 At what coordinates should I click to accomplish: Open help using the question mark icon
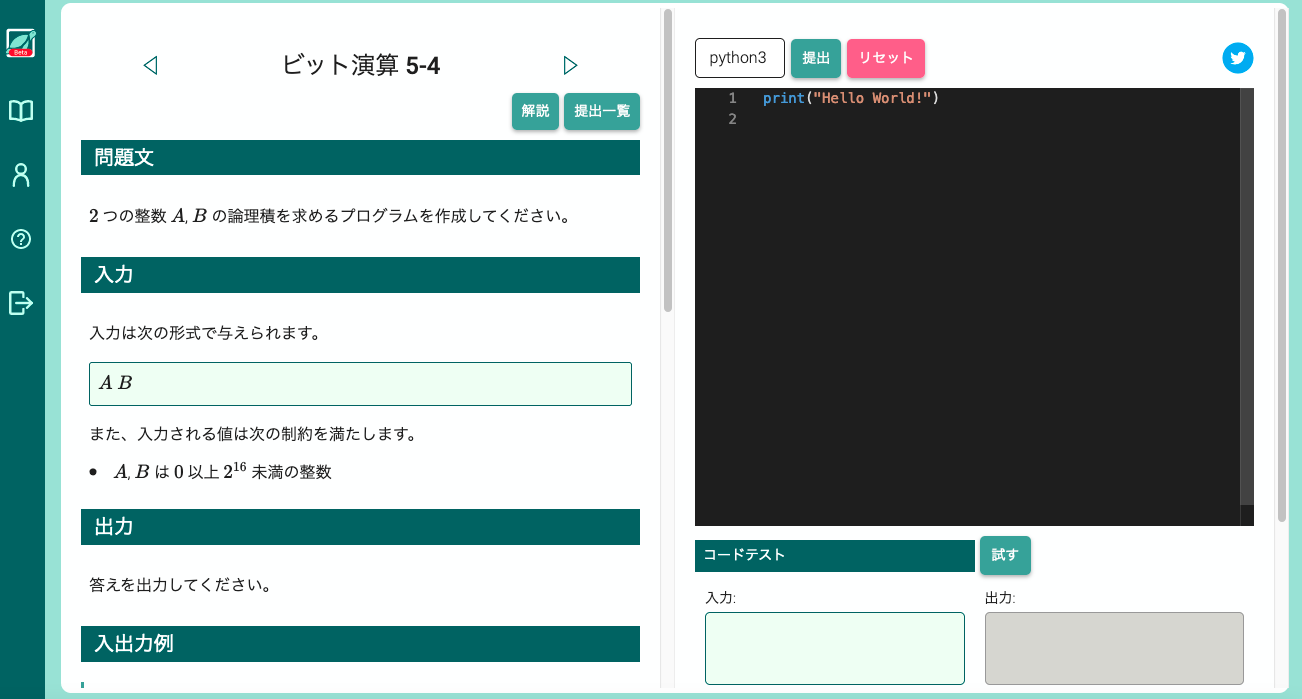[x=21, y=239]
